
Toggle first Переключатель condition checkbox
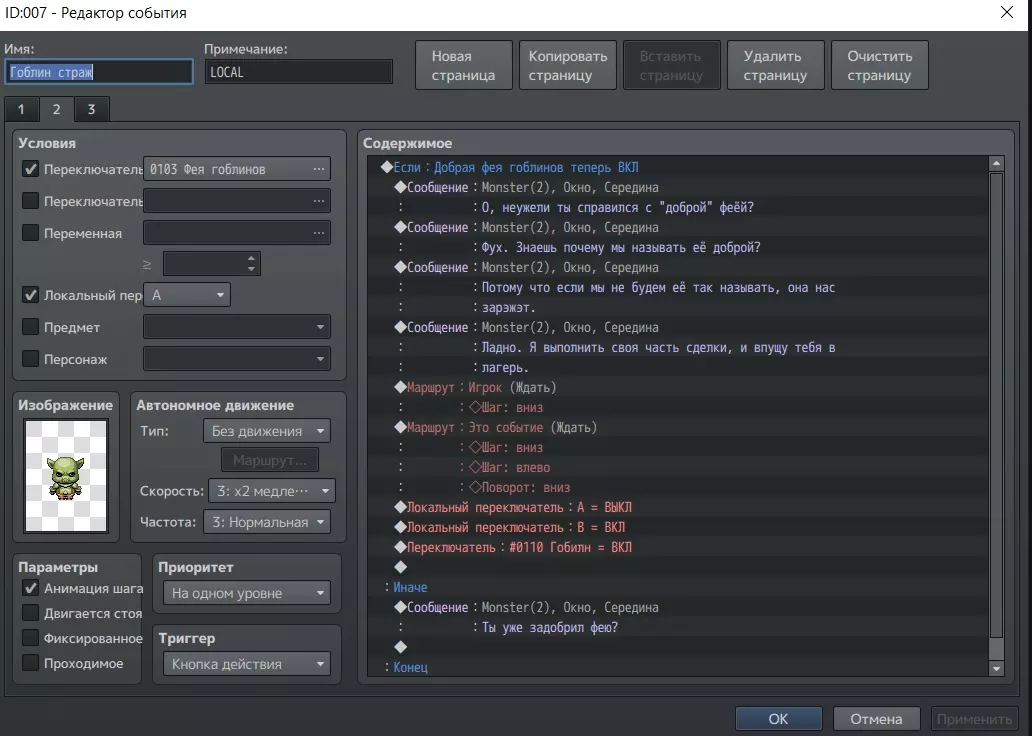pos(30,169)
